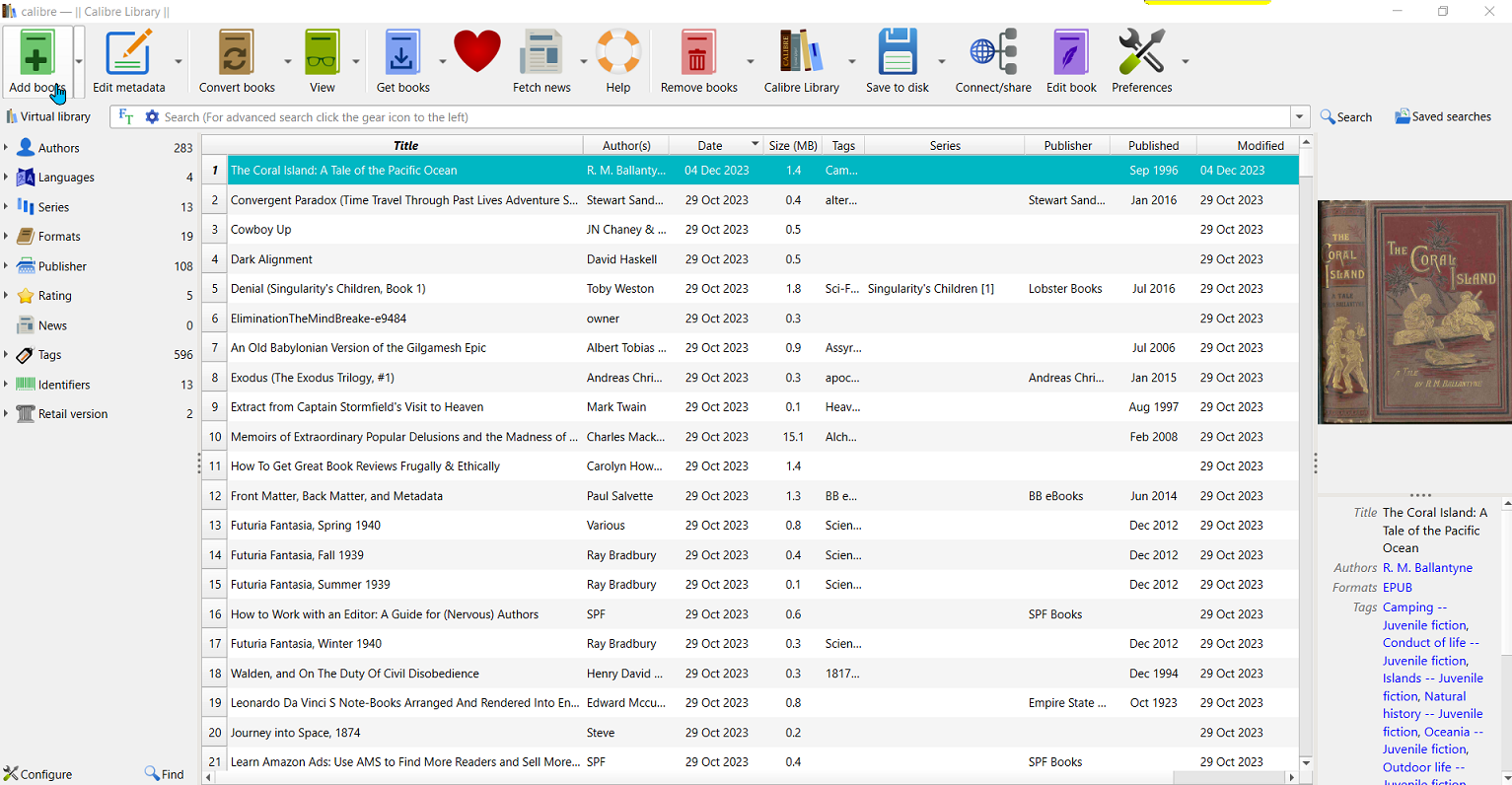Image resolution: width=1512 pixels, height=785 pixels.
Task: Toggle full text search FT icon
Action: [x=126, y=116]
